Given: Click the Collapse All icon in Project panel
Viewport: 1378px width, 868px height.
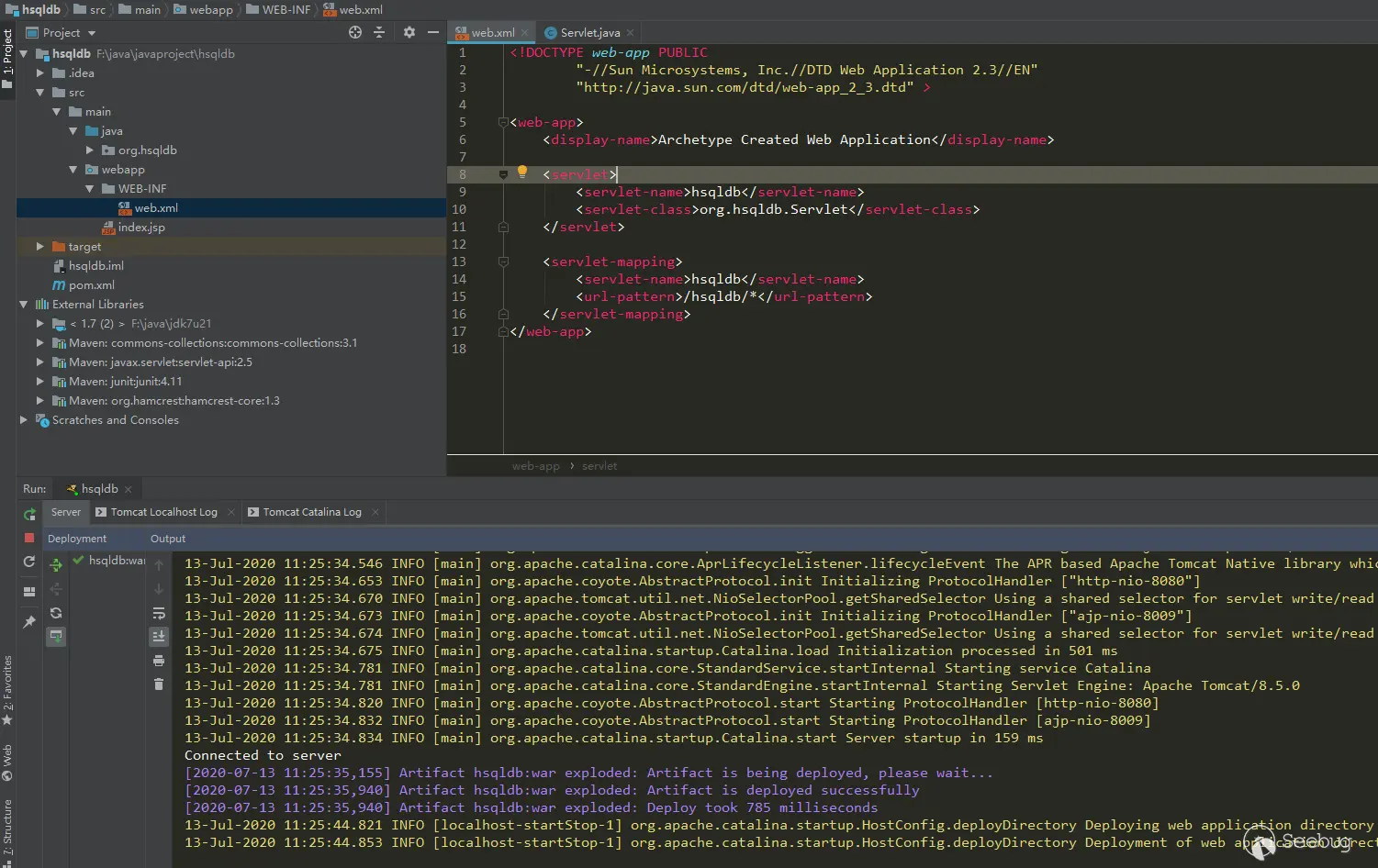Looking at the screenshot, I should tap(379, 32).
